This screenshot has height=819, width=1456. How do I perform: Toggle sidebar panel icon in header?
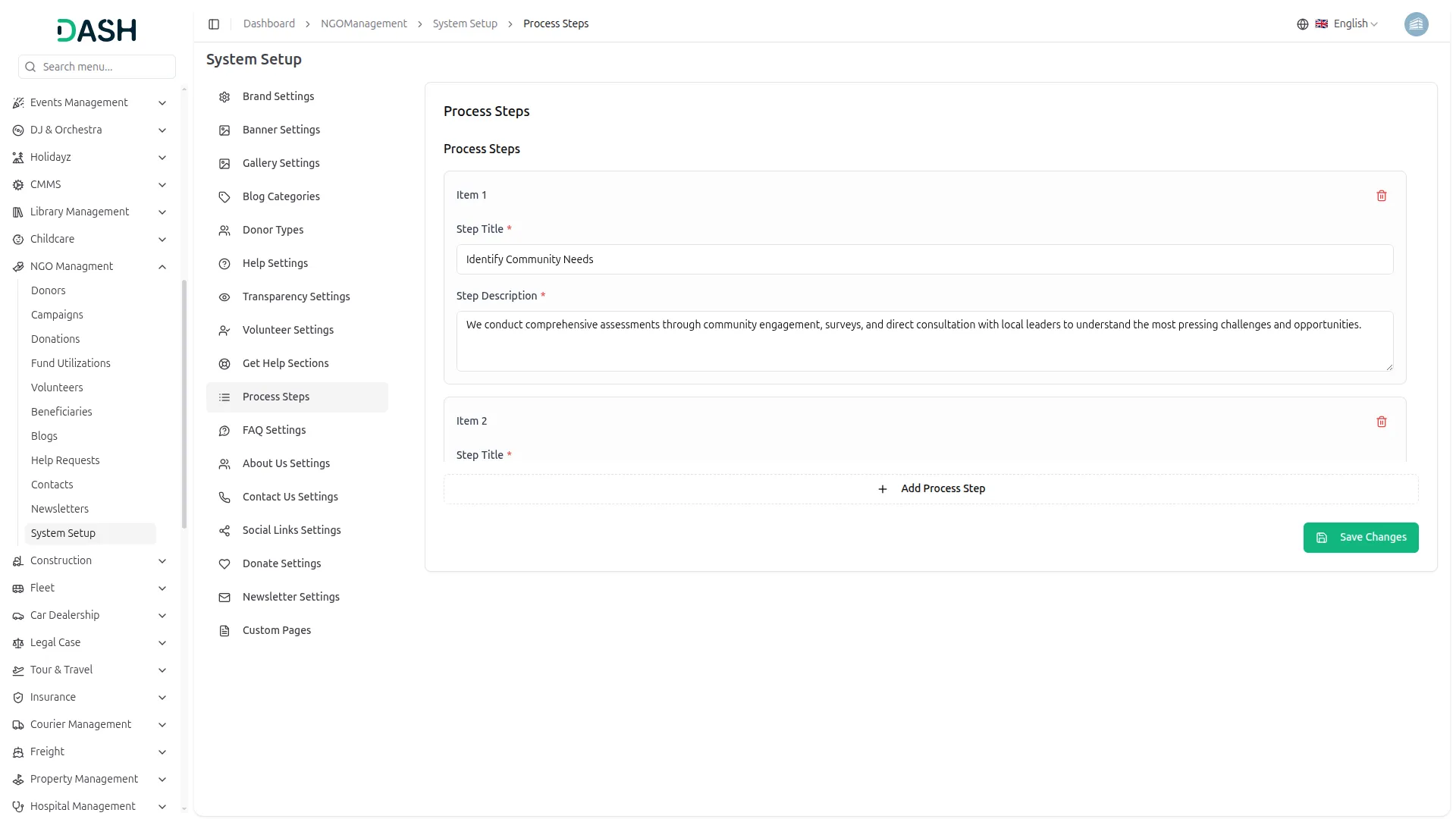214,24
